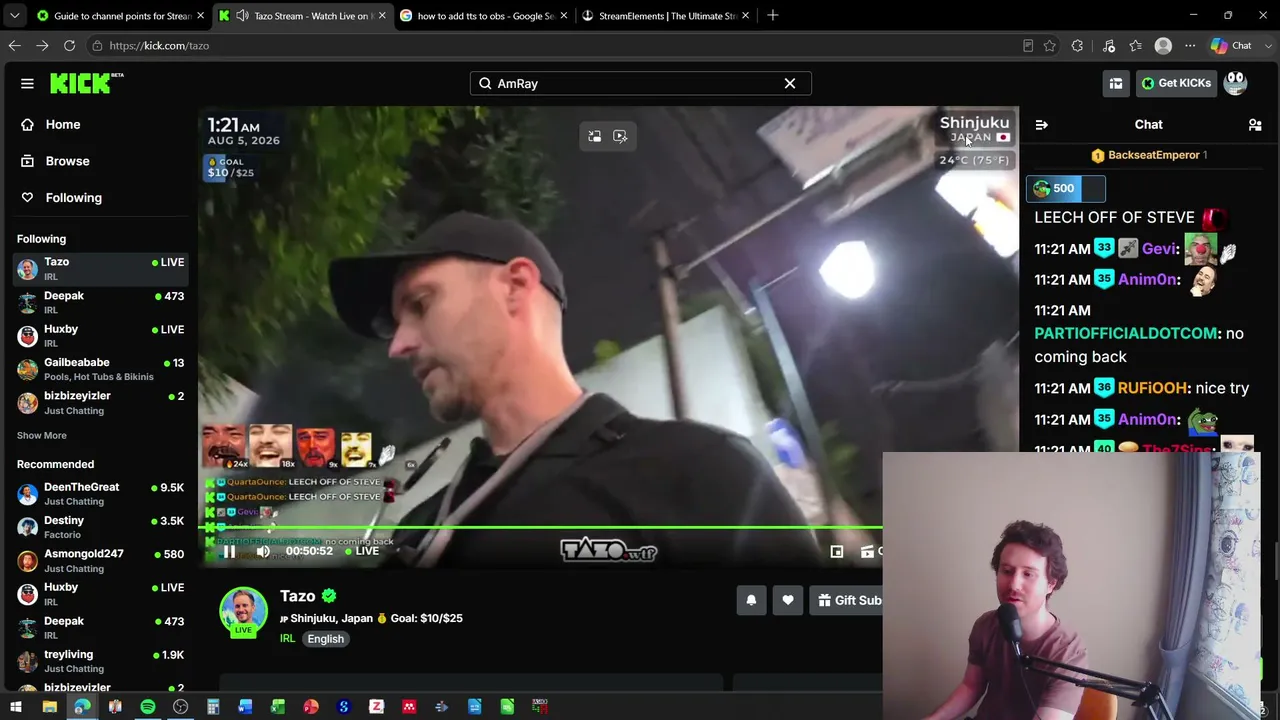Switch to the Guide to channel points tab
1280x720 pixels.
click(122, 15)
